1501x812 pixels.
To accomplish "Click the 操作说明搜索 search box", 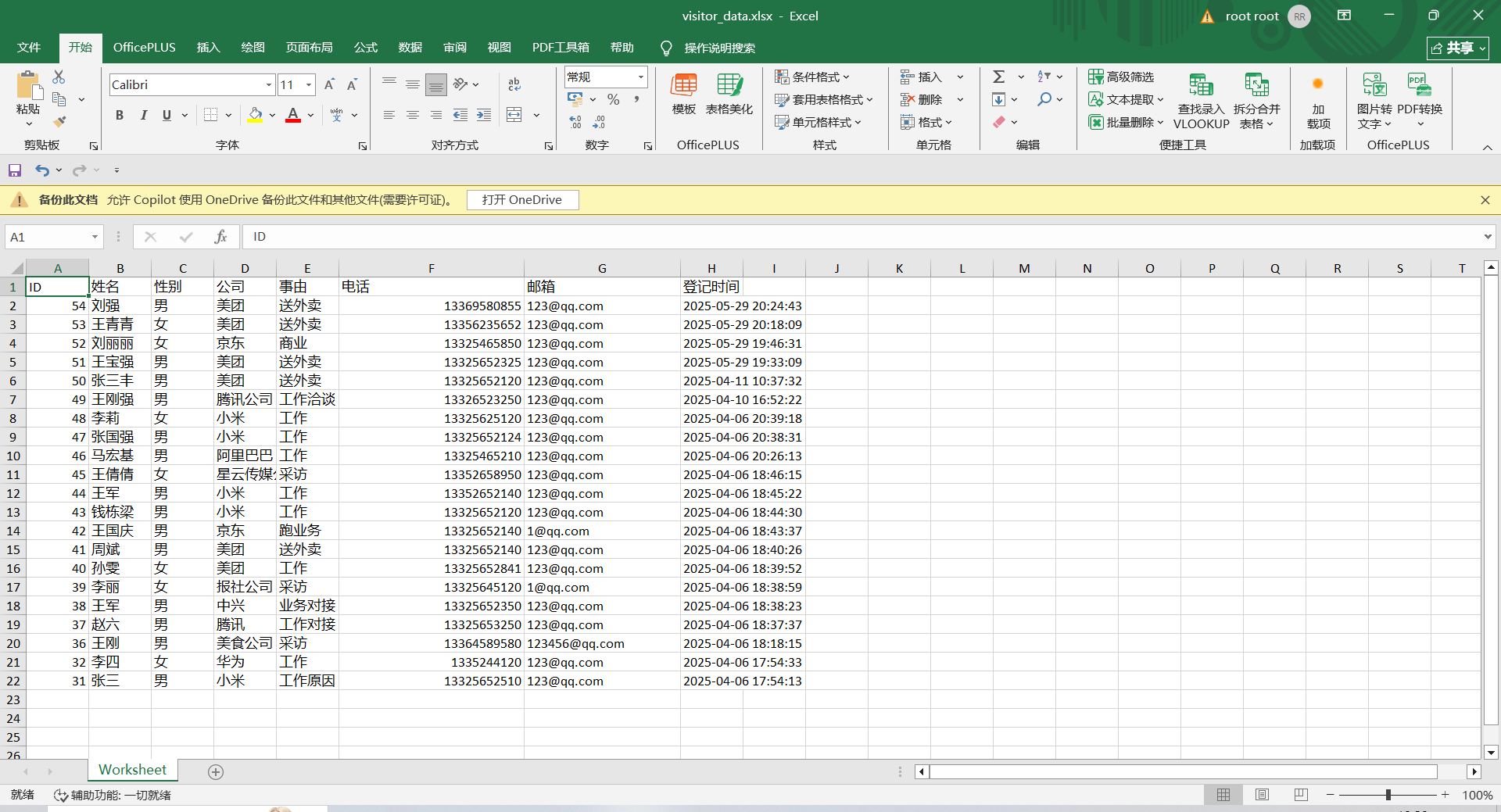I will click(x=719, y=48).
